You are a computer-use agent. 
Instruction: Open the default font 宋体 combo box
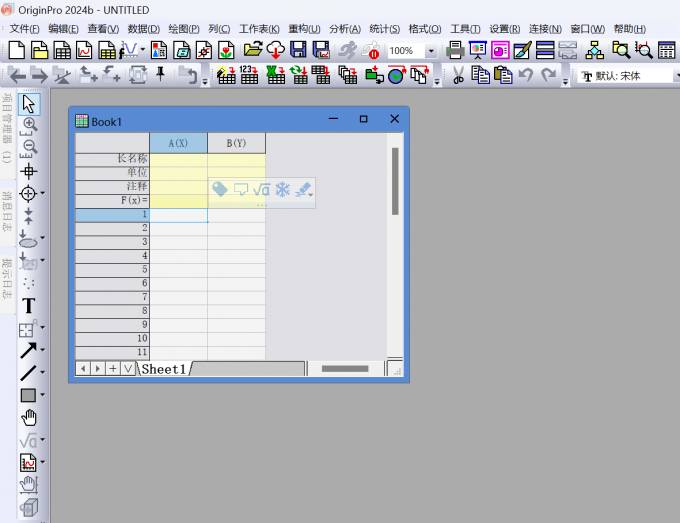pyautogui.click(x=629, y=76)
